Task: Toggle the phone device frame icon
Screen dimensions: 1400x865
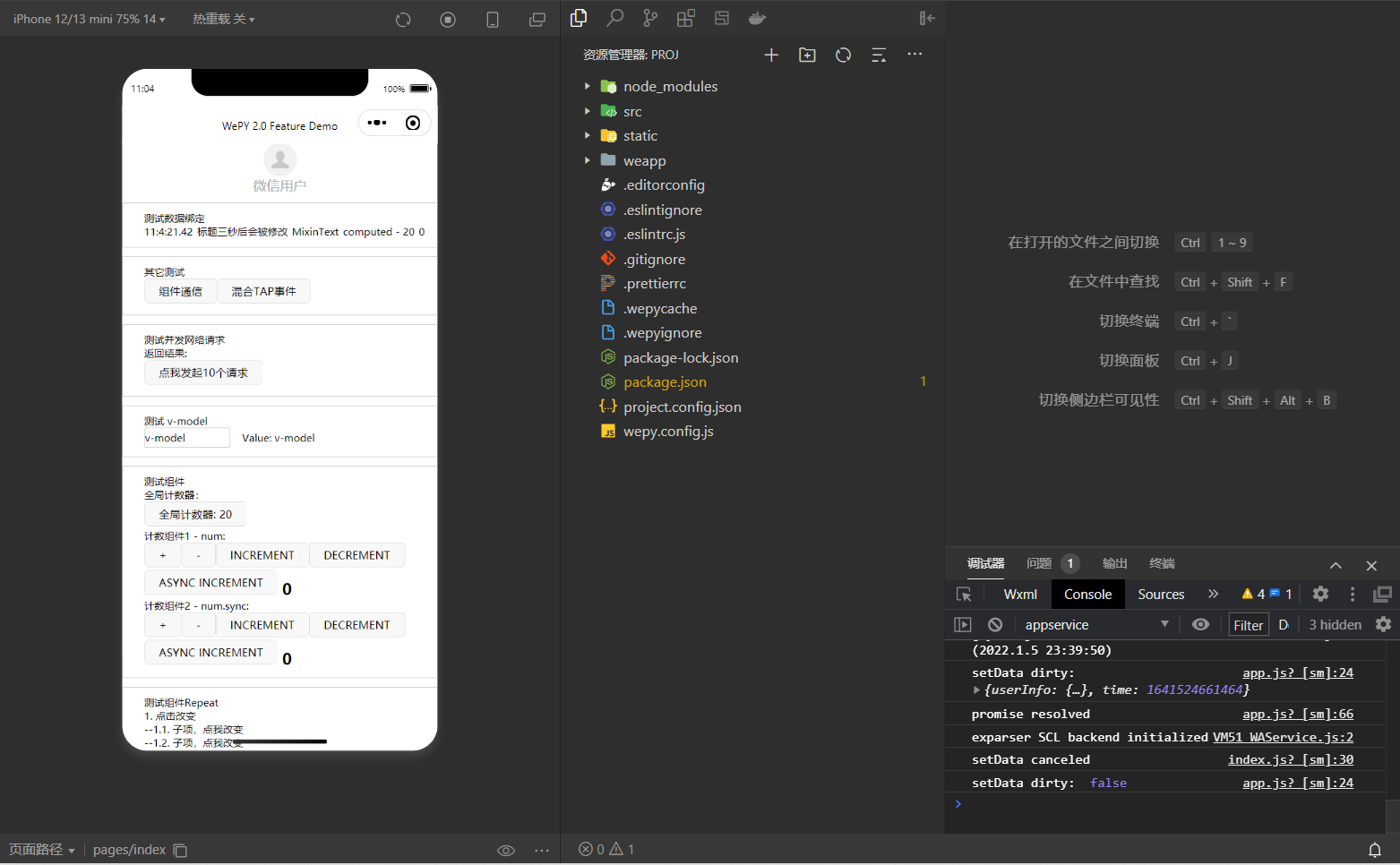Action: point(493,19)
